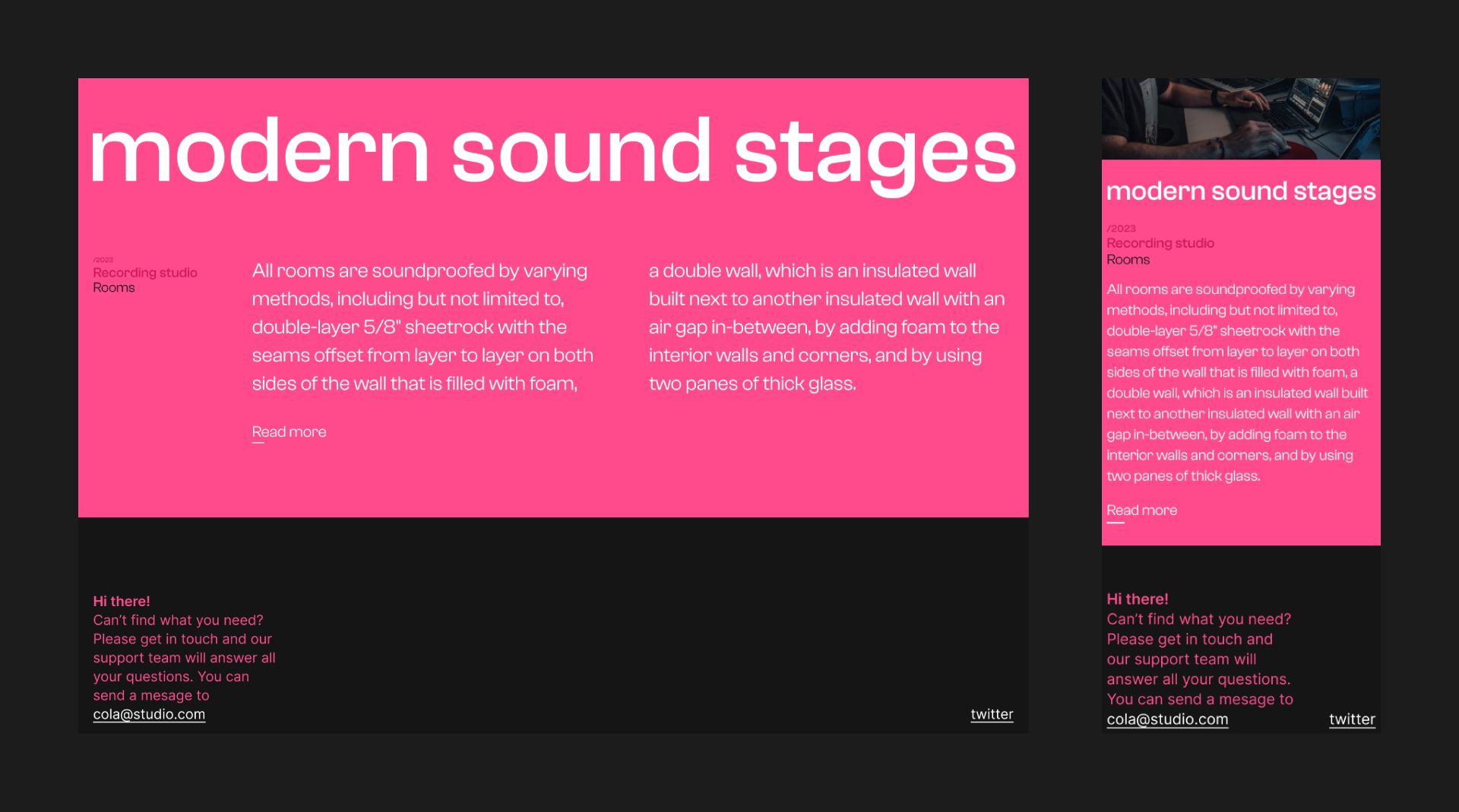This screenshot has height=812, width=1459.
Task: Click cola@studio.com in the mobile footer
Action: (1167, 719)
